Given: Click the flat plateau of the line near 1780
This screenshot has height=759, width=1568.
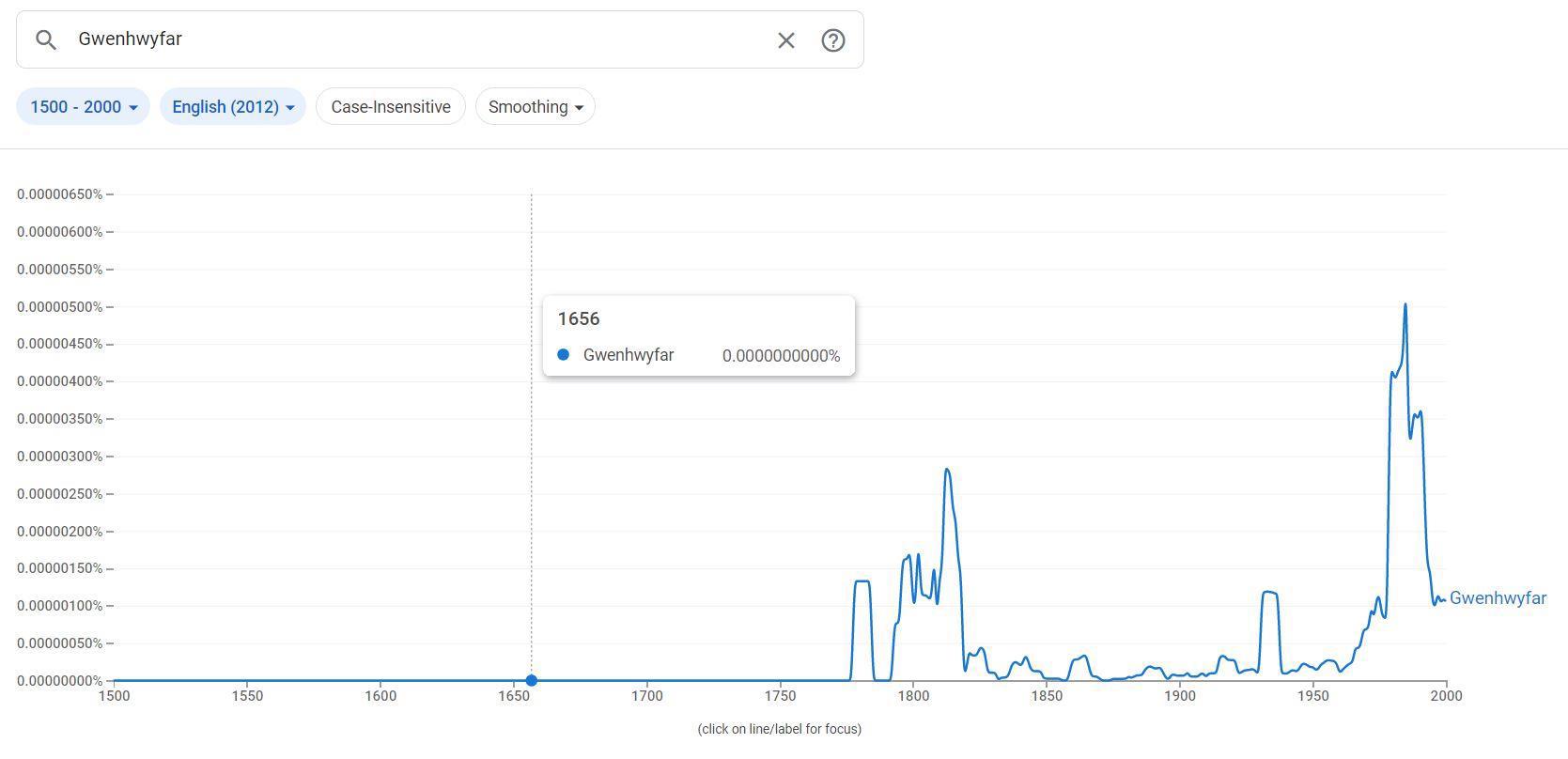Looking at the screenshot, I should [x=862, y=581].
